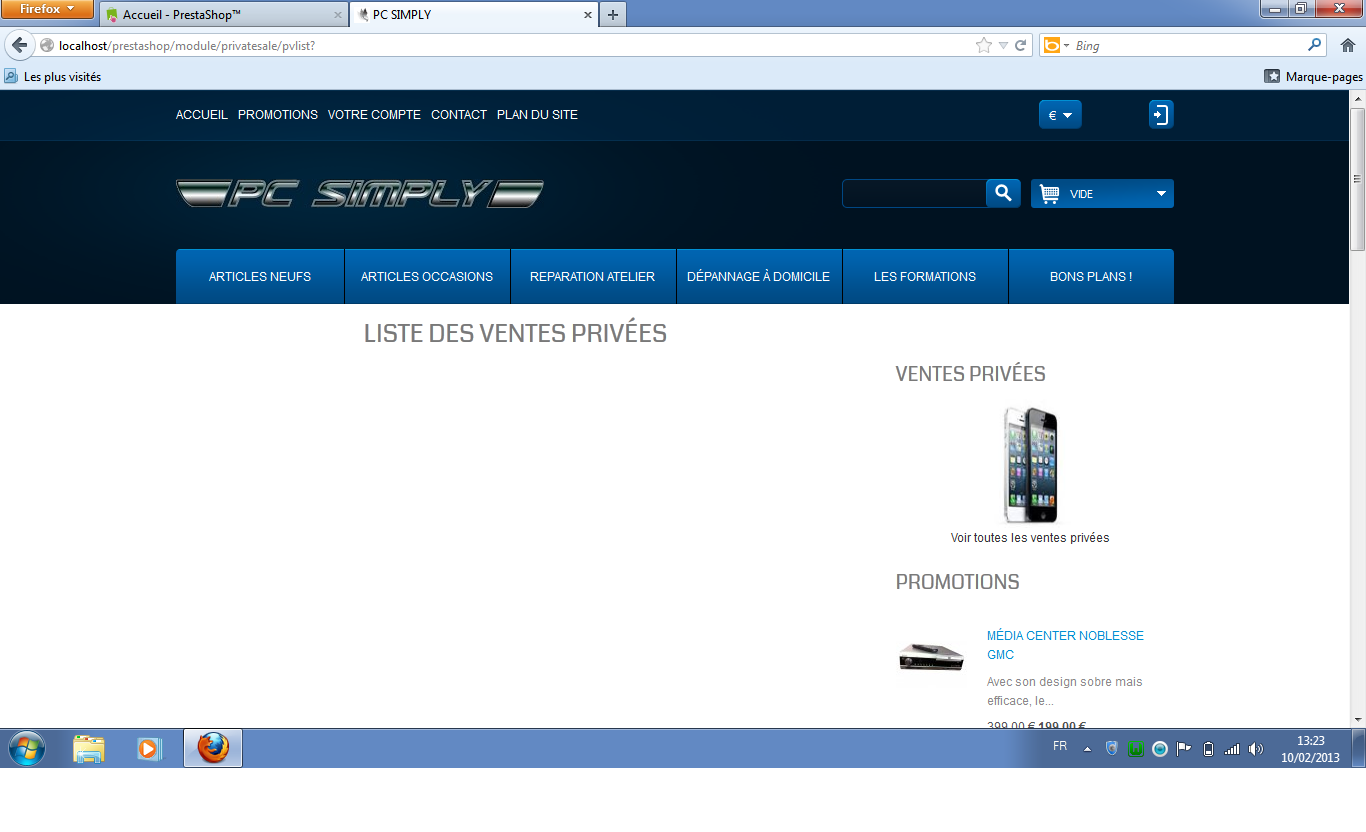Click the volume speaker tray icon

click(x=1256, y=749)
